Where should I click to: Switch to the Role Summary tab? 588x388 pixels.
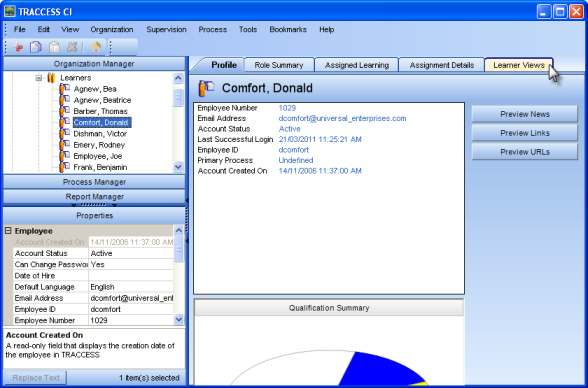click(279, 65)
